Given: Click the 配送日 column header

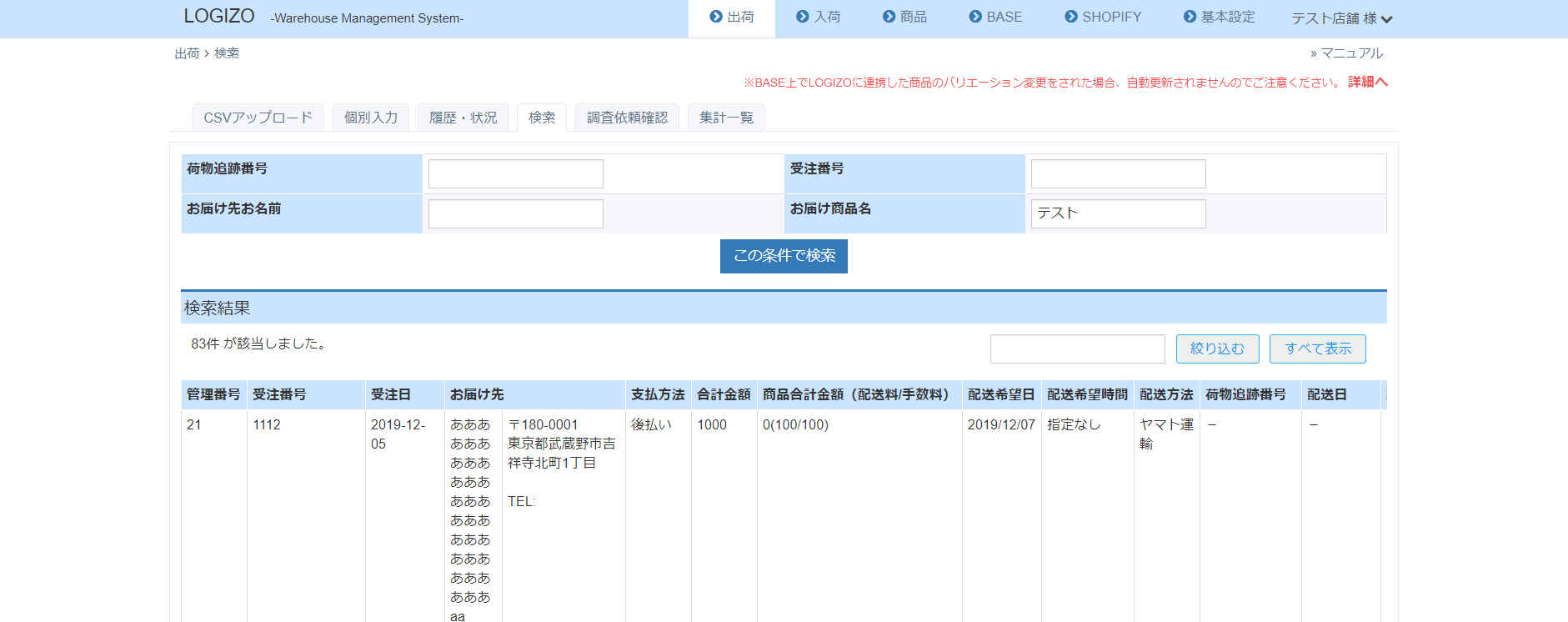Looking at the screenshot, I should [1340, 394].
